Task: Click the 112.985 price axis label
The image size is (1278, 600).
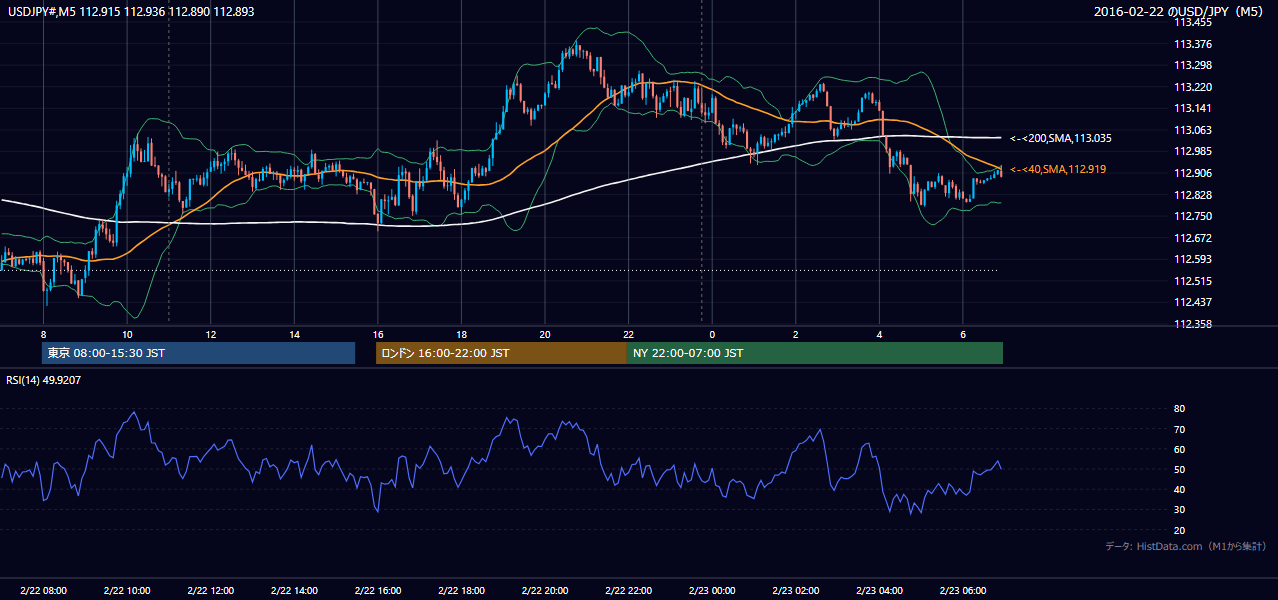Action: (x=1192, y=152)
